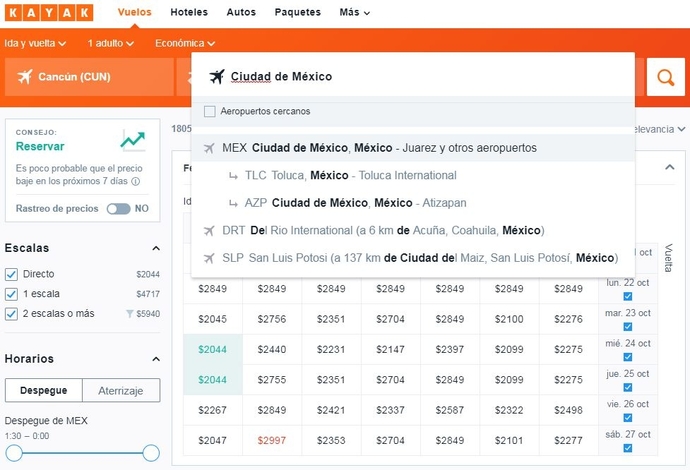Switch to the Aterrizaje tab

tap(120, 391)
